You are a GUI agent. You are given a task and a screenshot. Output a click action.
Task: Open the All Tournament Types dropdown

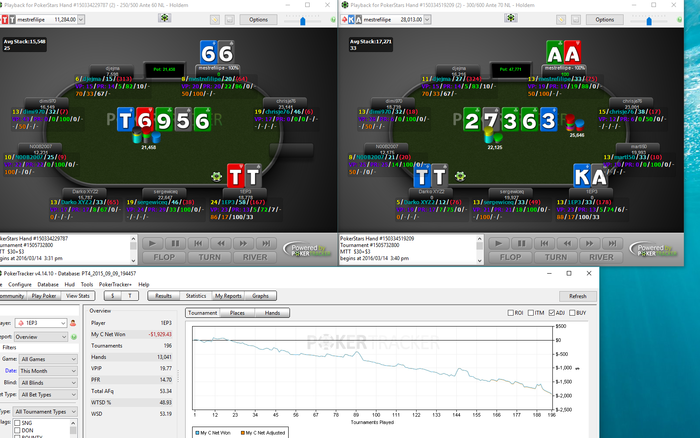click(x=45, y=412)
